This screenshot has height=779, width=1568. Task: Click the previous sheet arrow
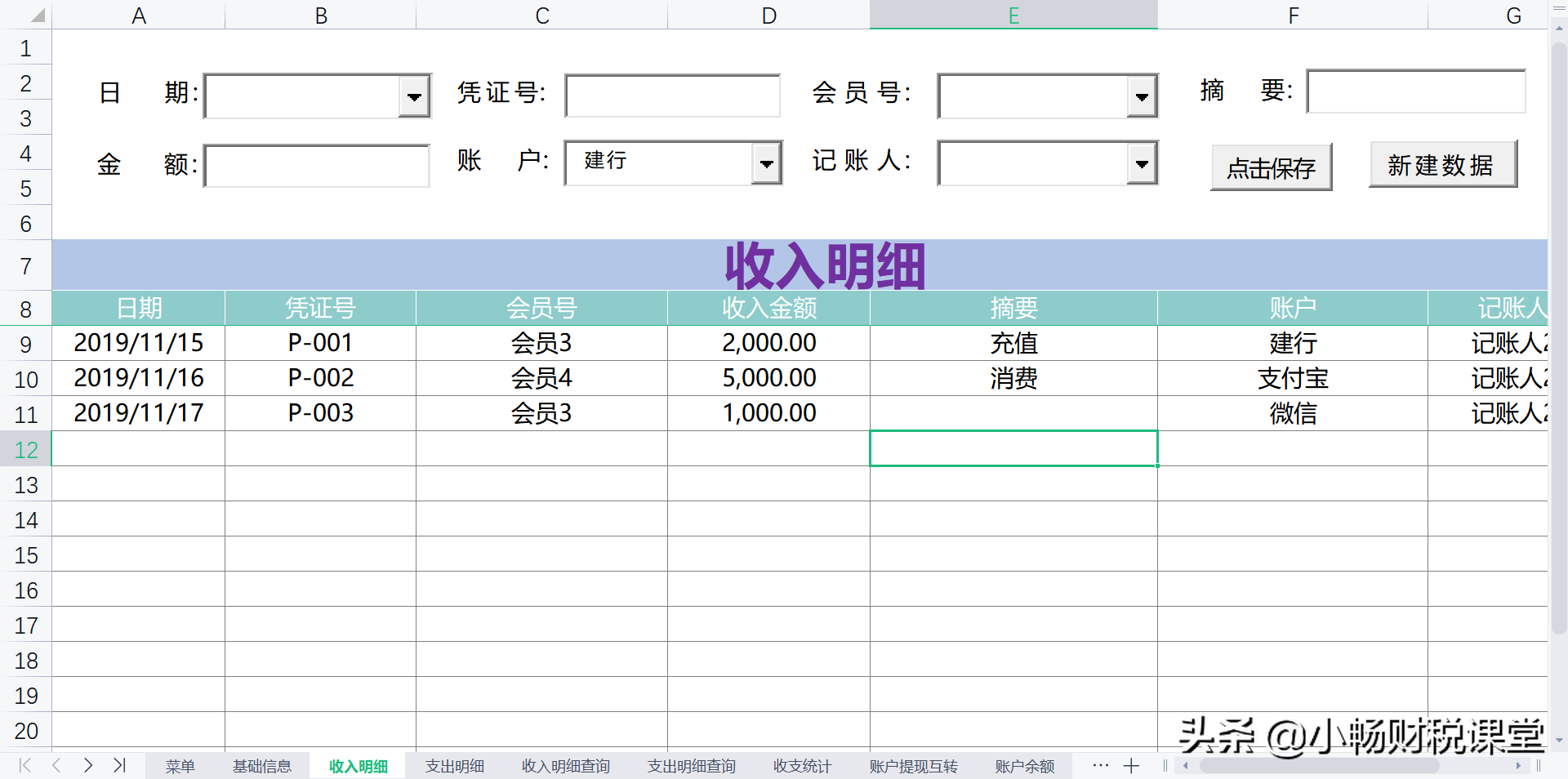(x=56, y=766)
